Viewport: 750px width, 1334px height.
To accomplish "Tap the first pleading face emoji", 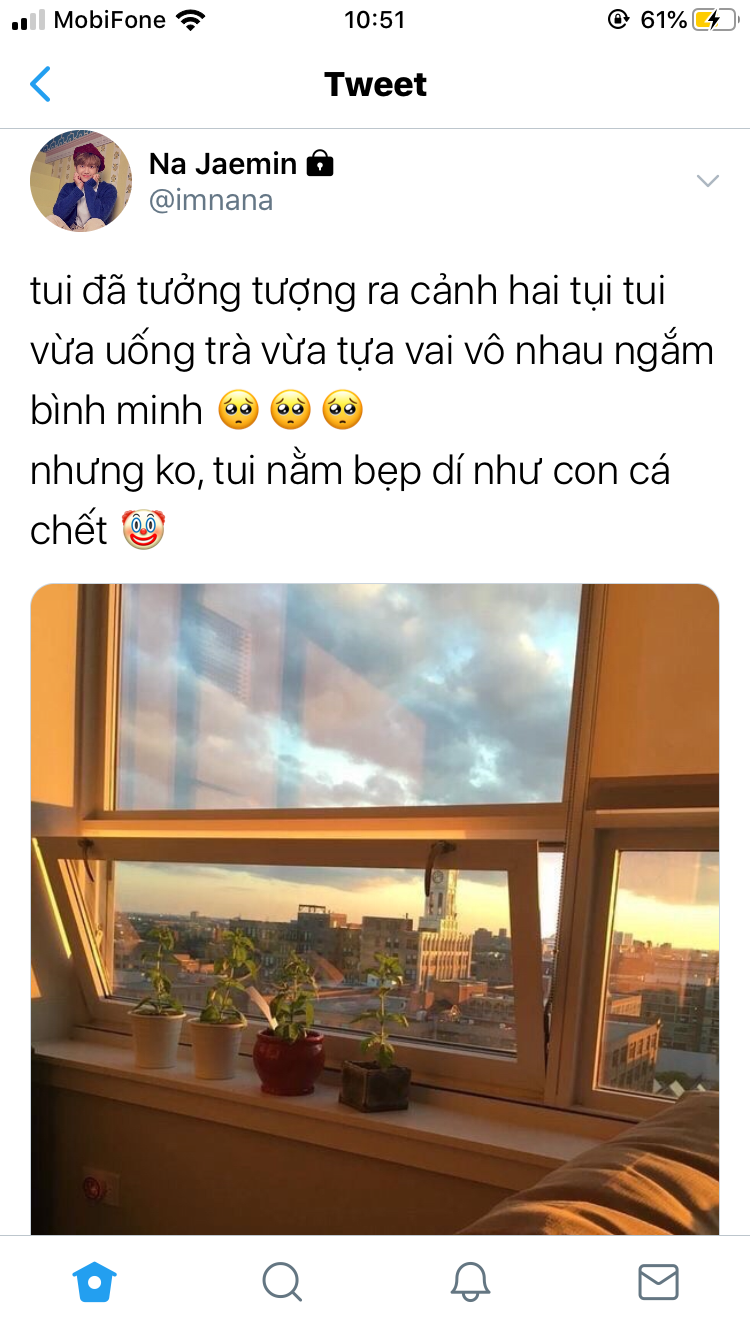I will [x=239, y=411].
